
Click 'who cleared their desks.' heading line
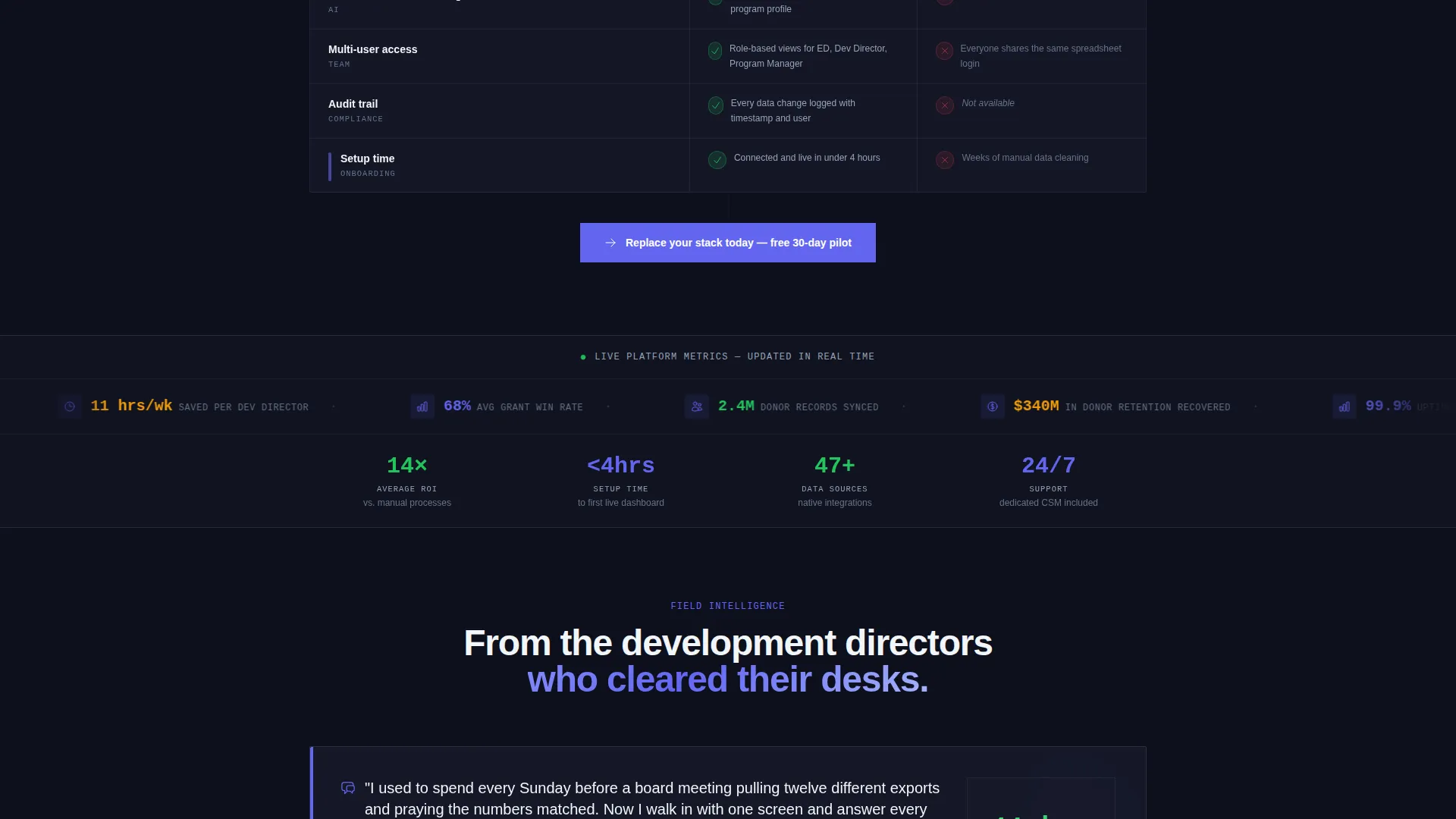tap(728, 679)
